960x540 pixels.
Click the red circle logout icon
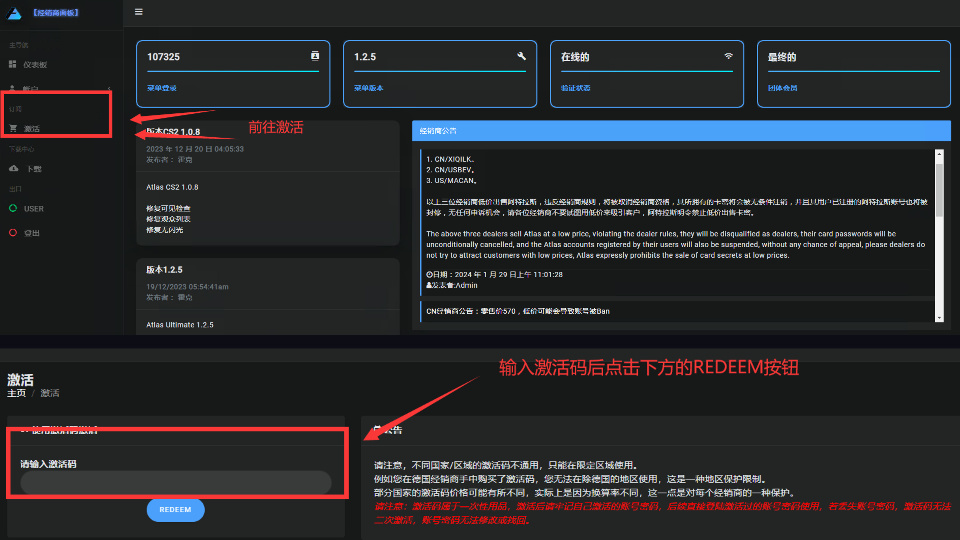pos(13,232)
